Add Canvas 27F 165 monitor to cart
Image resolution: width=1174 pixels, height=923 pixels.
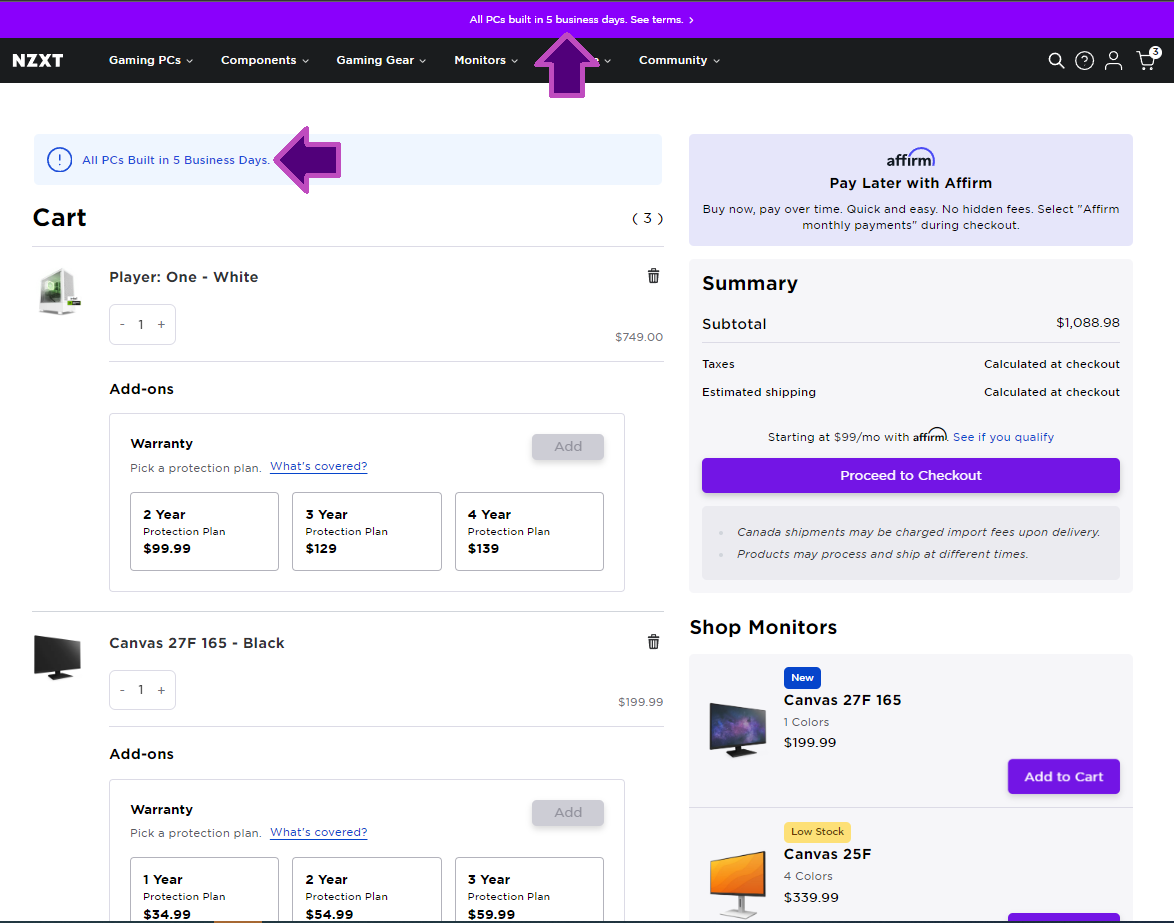[x=1063, y=776]
